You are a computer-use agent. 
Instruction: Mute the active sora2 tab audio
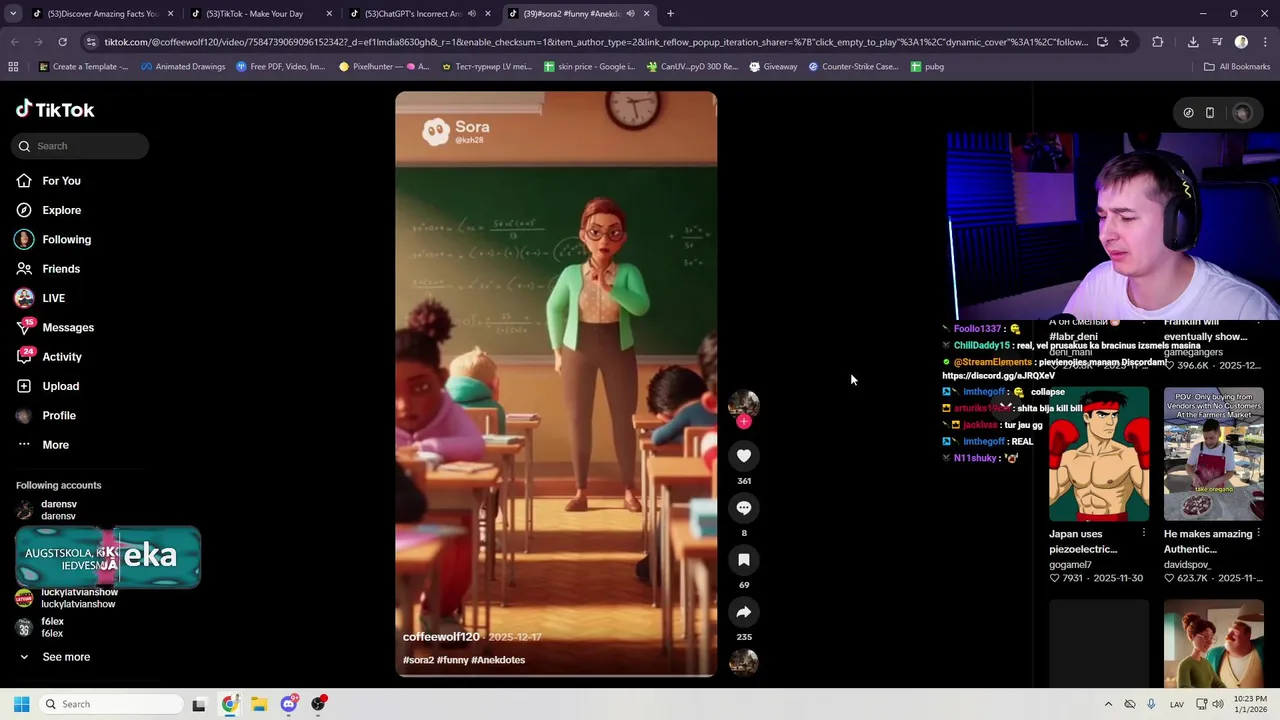(630, 14)
